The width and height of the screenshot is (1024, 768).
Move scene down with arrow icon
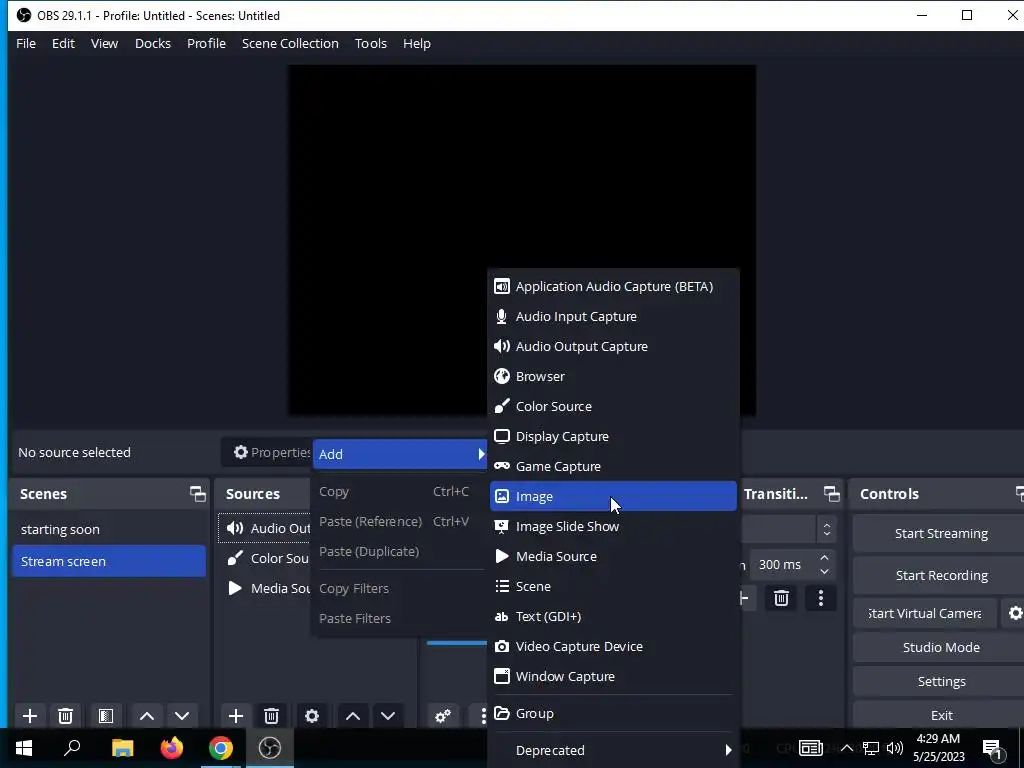(182, 716)
